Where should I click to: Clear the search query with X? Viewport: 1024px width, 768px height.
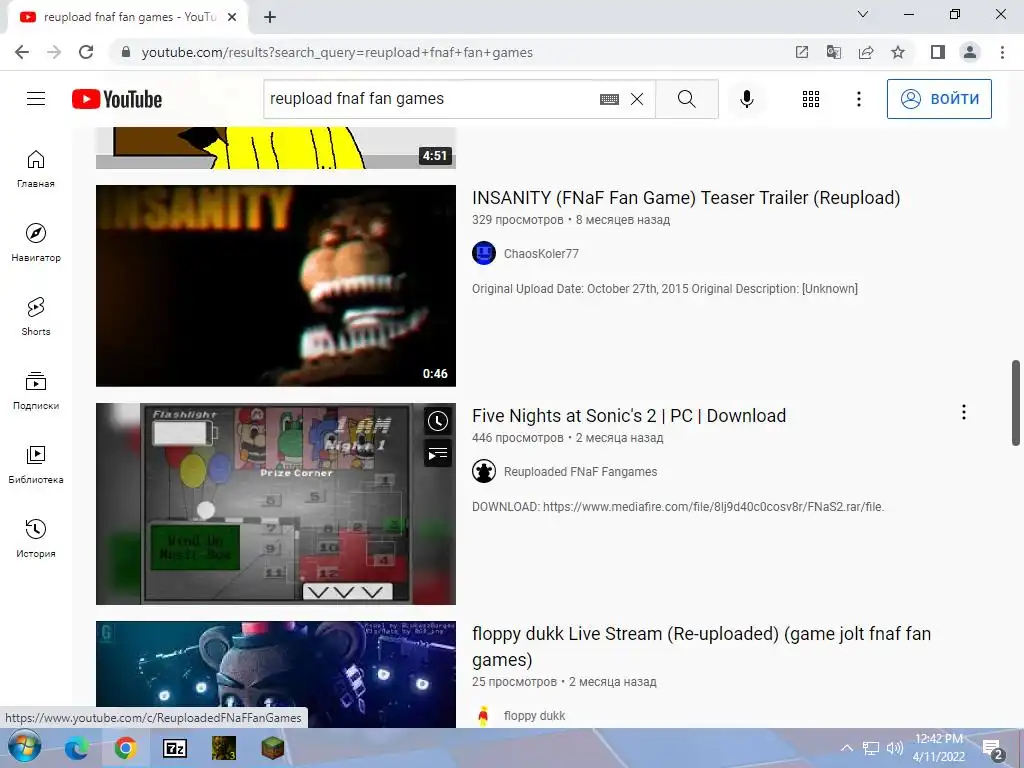point(637,99)
